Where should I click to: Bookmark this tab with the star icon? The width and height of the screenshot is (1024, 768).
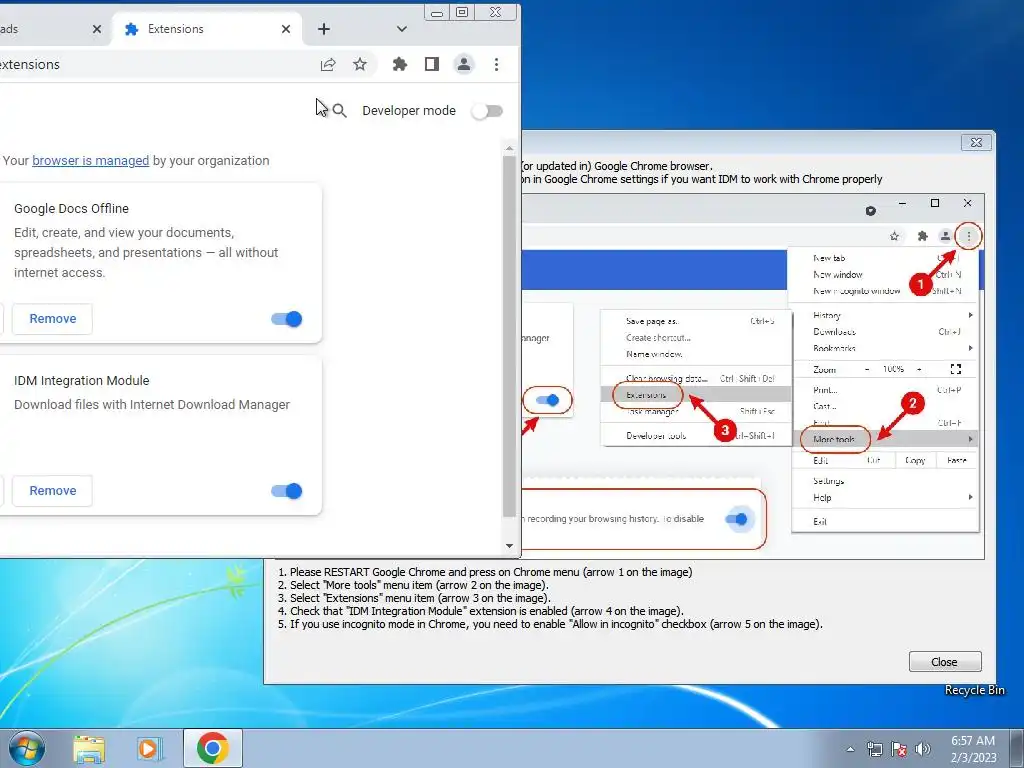[x=360, y=64]
